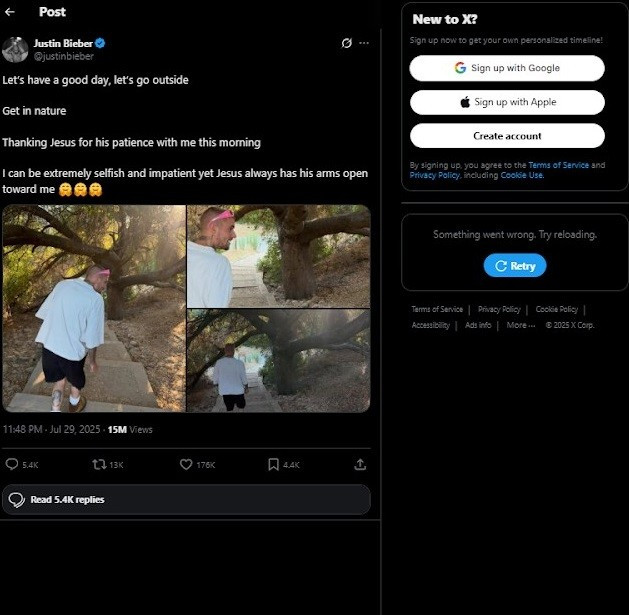Click the Retry button

pos(515,266)
